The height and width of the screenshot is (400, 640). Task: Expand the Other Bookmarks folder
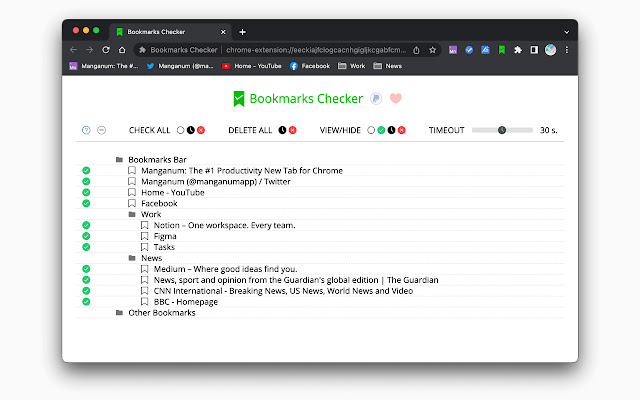[119, 313]
